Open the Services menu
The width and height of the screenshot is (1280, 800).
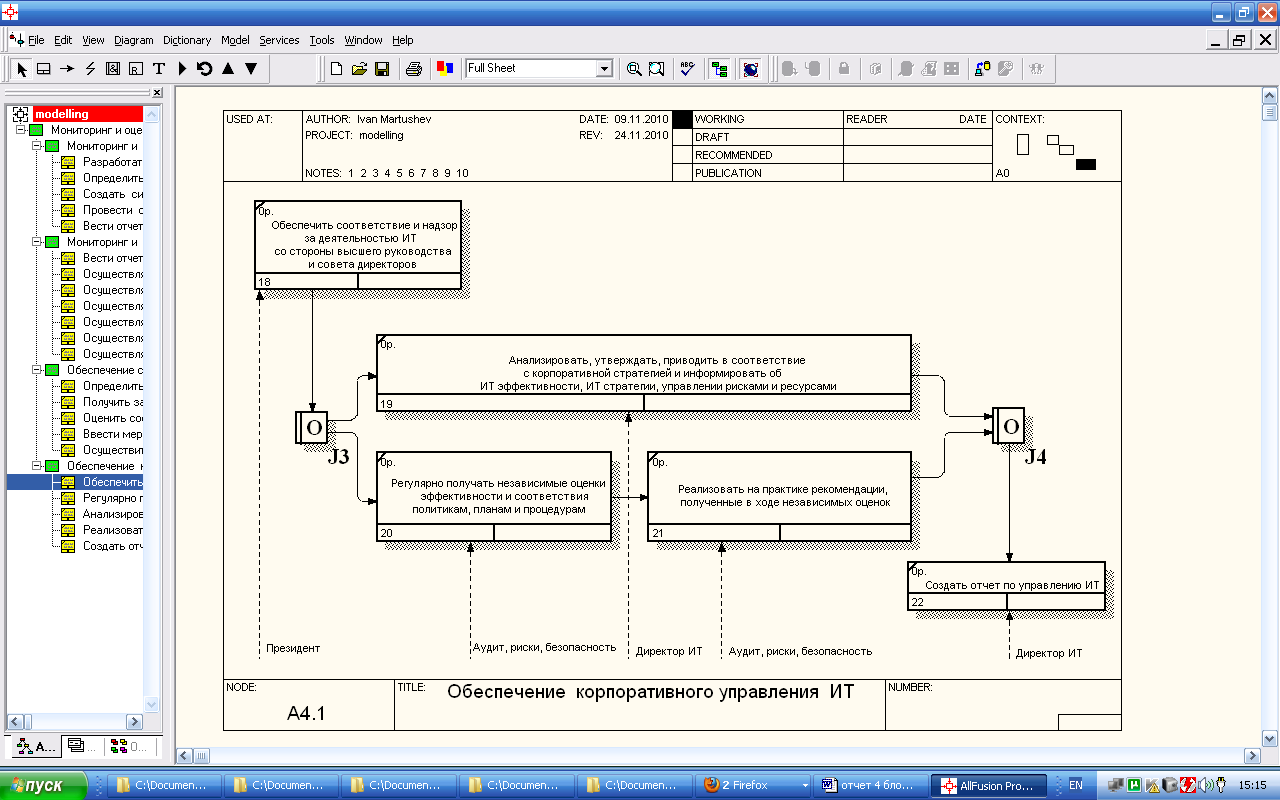click(x=279, y=40)
